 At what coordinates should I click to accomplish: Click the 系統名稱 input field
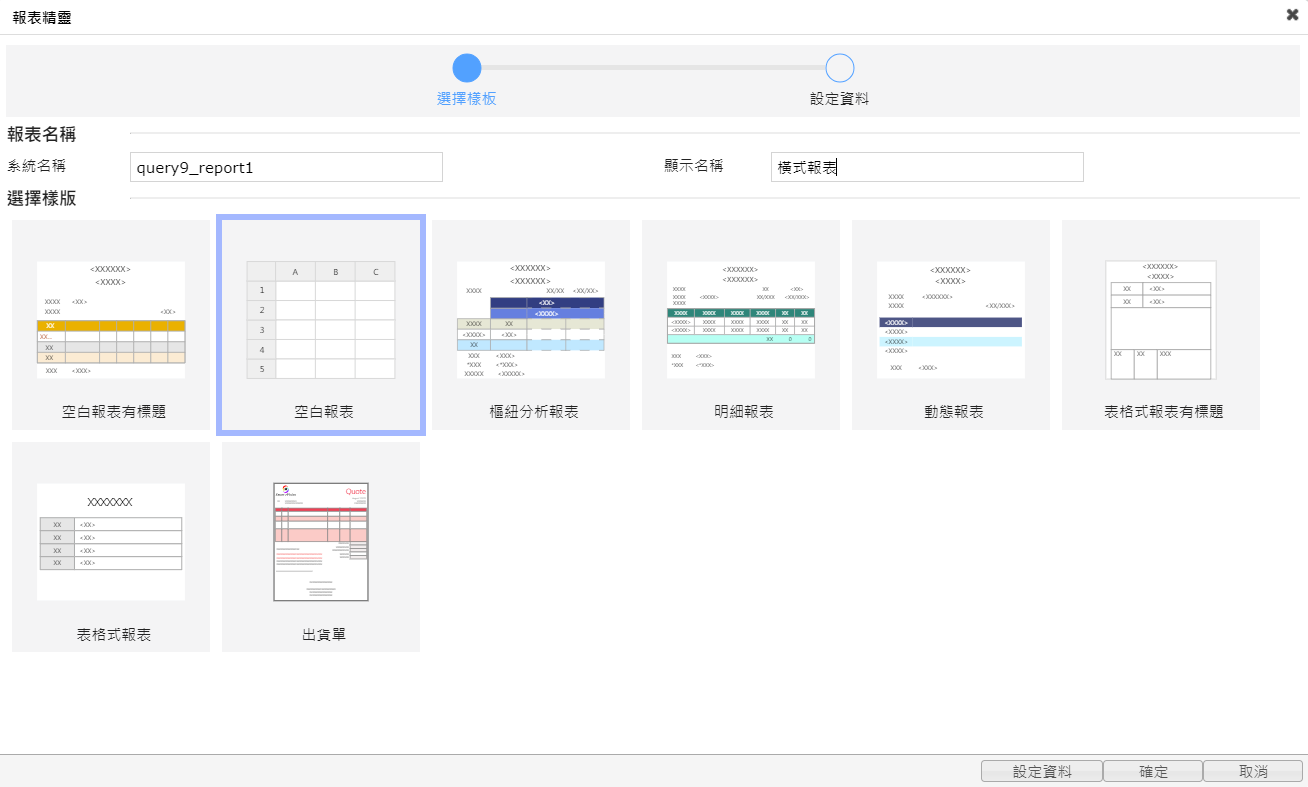click(286, 167)
